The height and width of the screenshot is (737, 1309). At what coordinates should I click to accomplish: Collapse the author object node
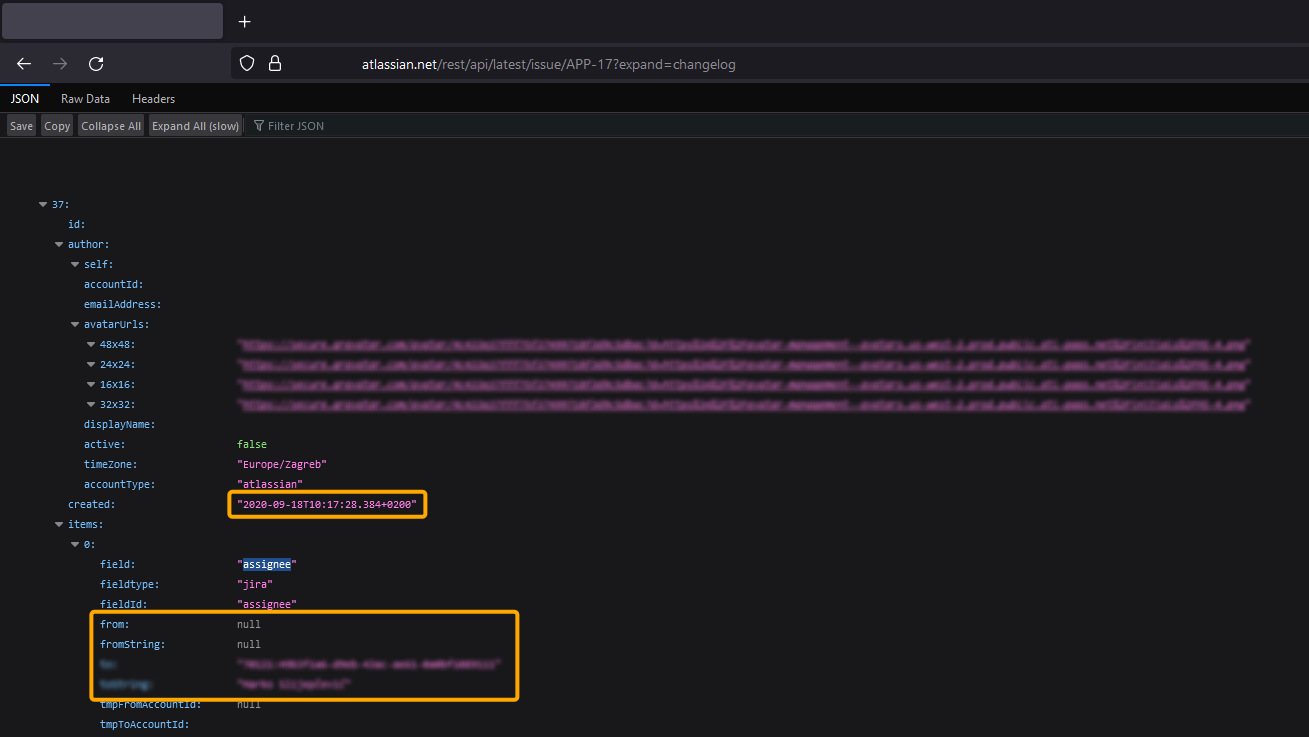click(x=59, y=244)
